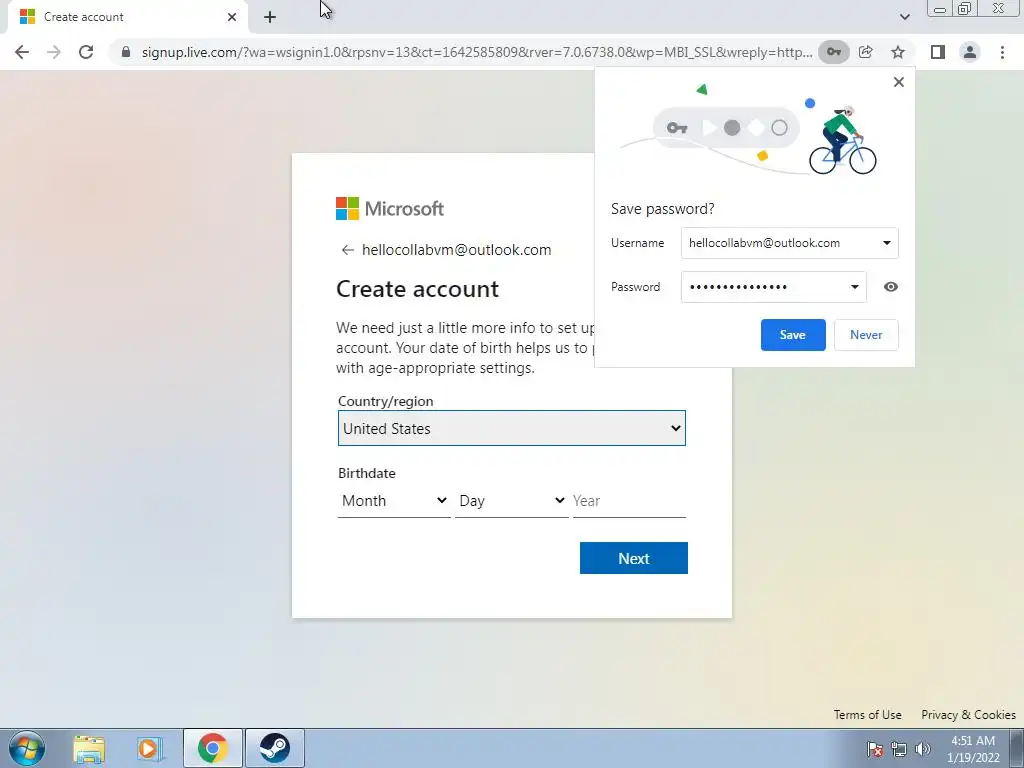The height and width of the screenshot is (768, 1024).
Task: Go back using Chrome's back arrow
Action: 22,52
